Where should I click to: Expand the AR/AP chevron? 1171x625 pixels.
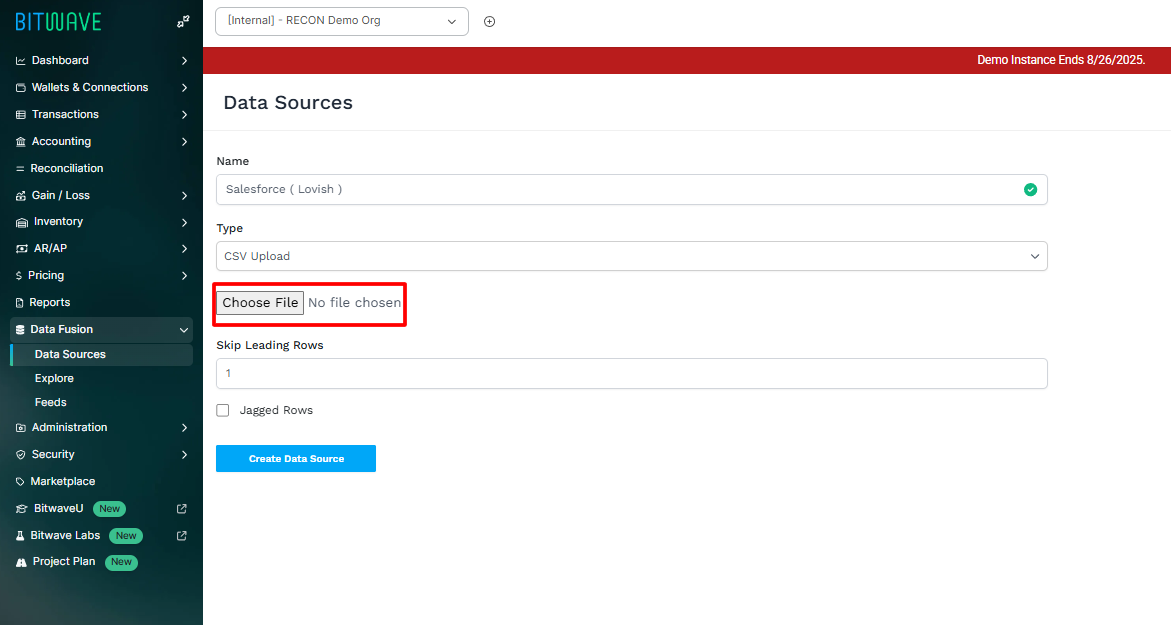click(184, 249)
